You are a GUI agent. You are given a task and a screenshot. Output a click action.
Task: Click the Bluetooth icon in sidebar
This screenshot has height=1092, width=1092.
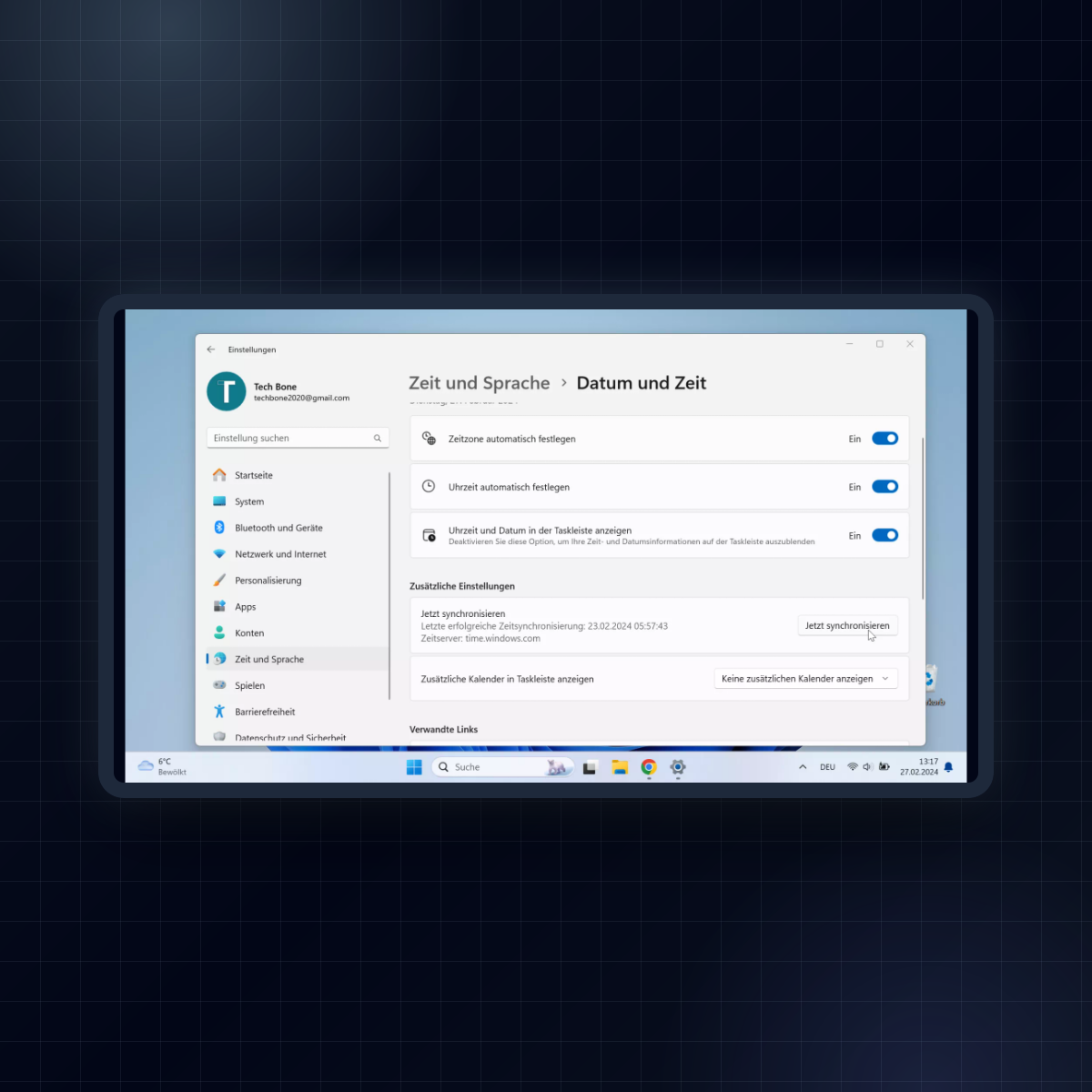click(219, 528)
